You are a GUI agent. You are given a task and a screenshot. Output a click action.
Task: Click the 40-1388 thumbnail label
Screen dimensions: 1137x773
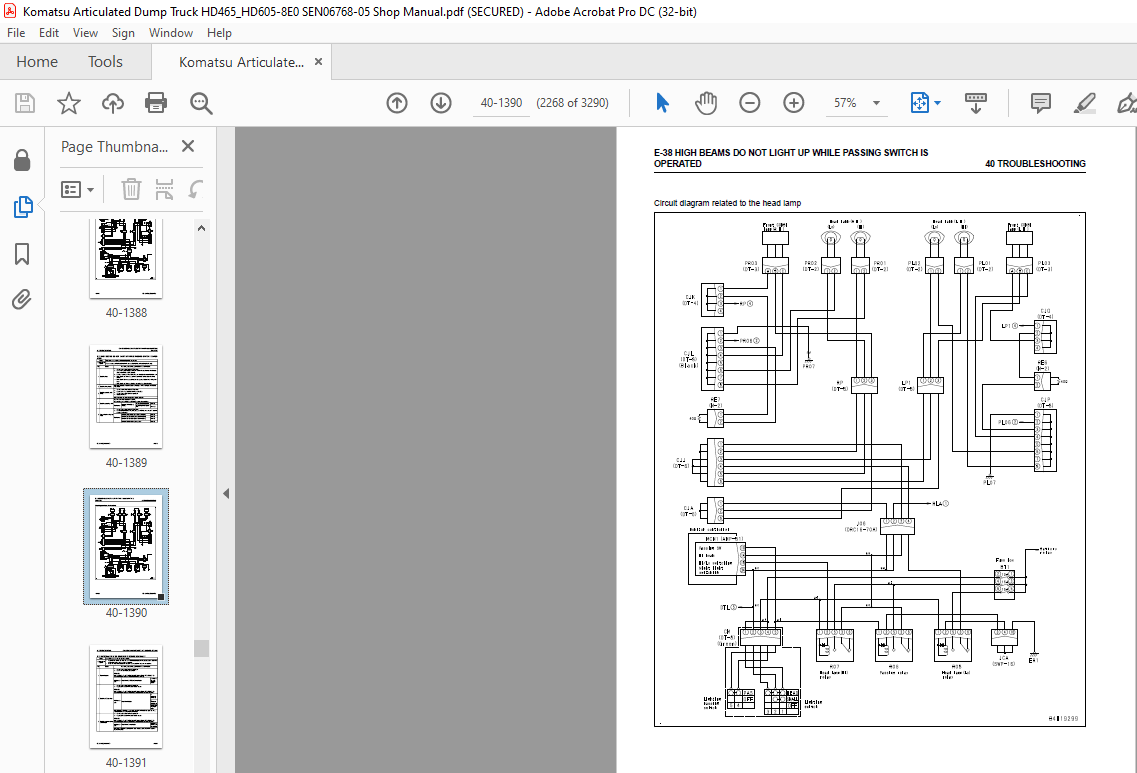pos(126,313)
